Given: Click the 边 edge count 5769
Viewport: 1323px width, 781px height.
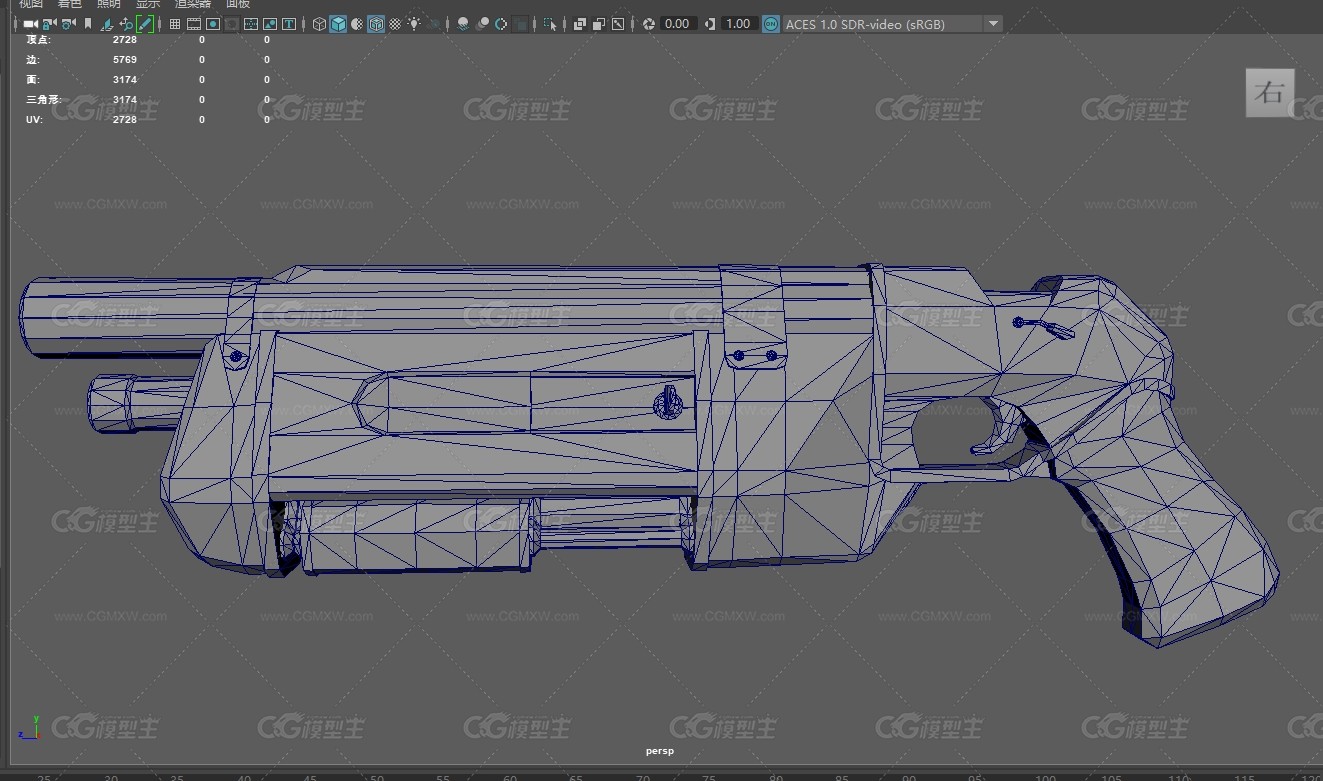Looking at the screenshot, I should click(x=125, y=60).
